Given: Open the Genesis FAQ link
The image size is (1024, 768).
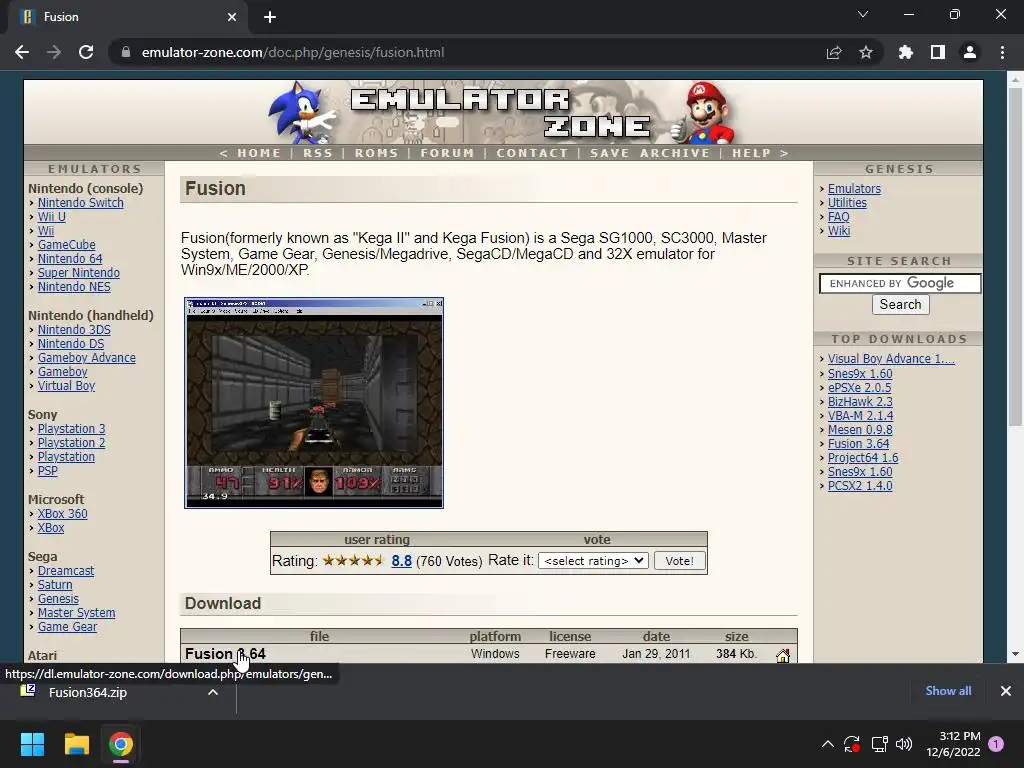Looking at the screenshot, I should 839,217.
